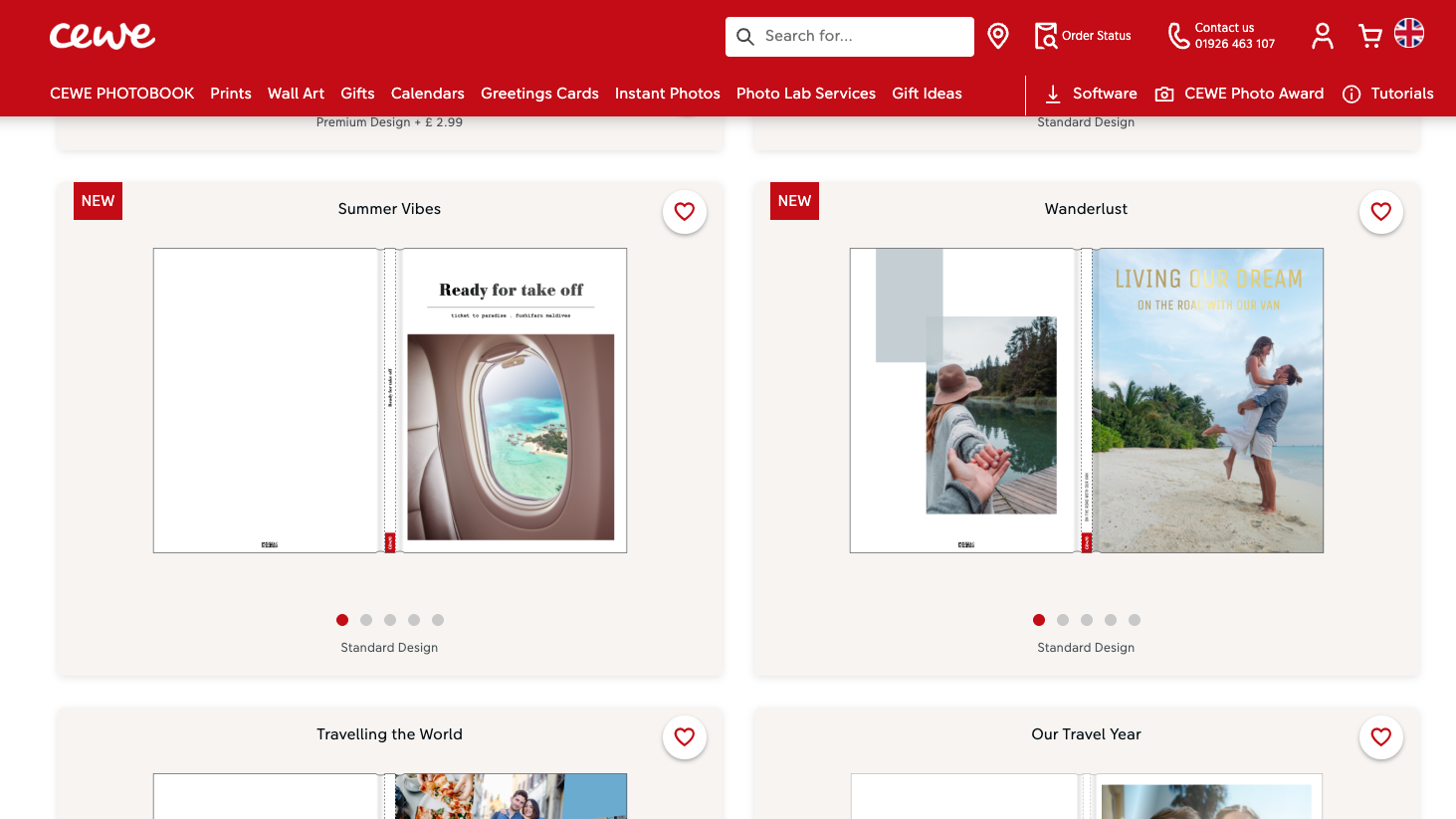Open the store locator pin icon
The width and height of the screenshot is (1456, 819).
coord(998,36)
